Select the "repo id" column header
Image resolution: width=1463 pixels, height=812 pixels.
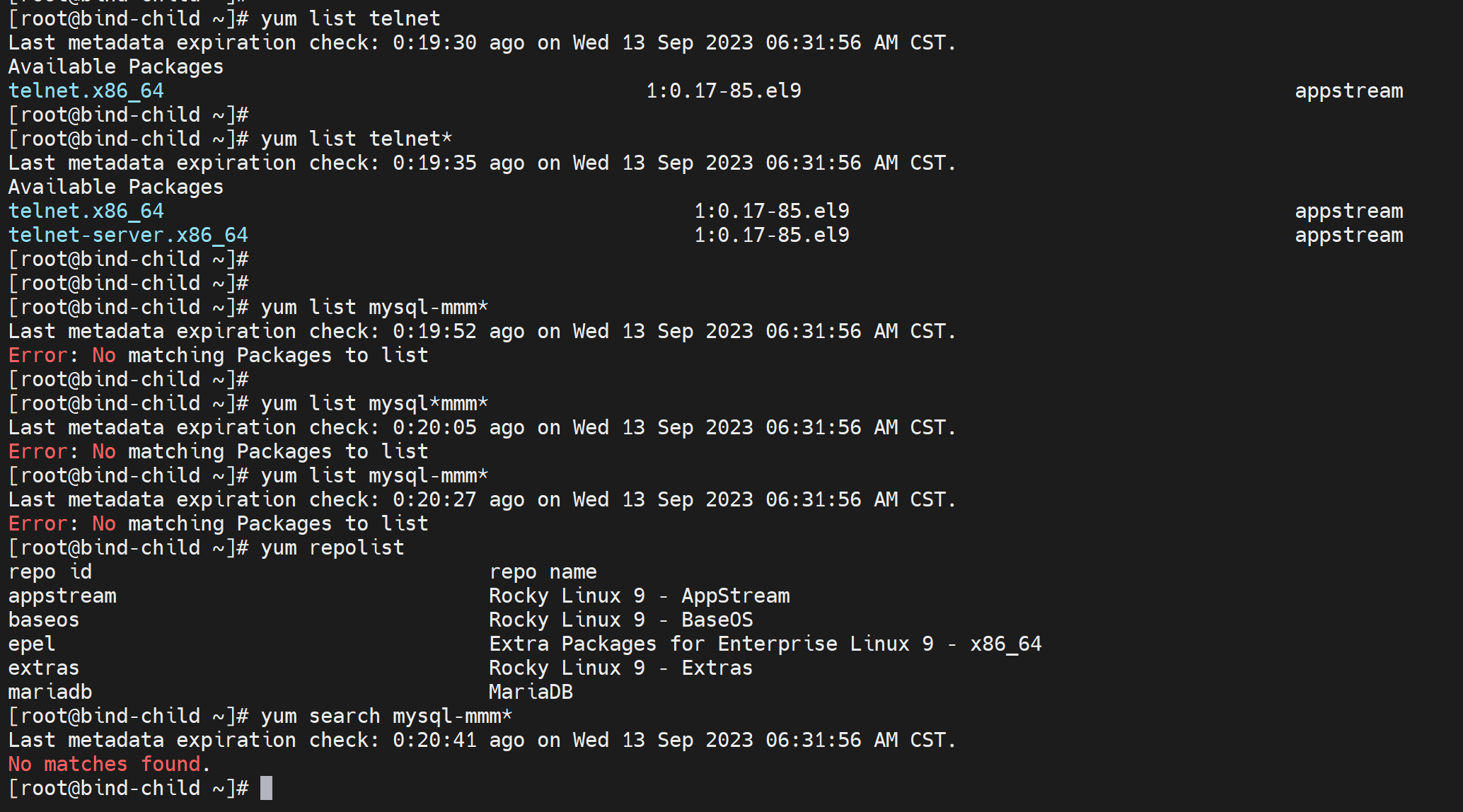click(x=50, y=572)
